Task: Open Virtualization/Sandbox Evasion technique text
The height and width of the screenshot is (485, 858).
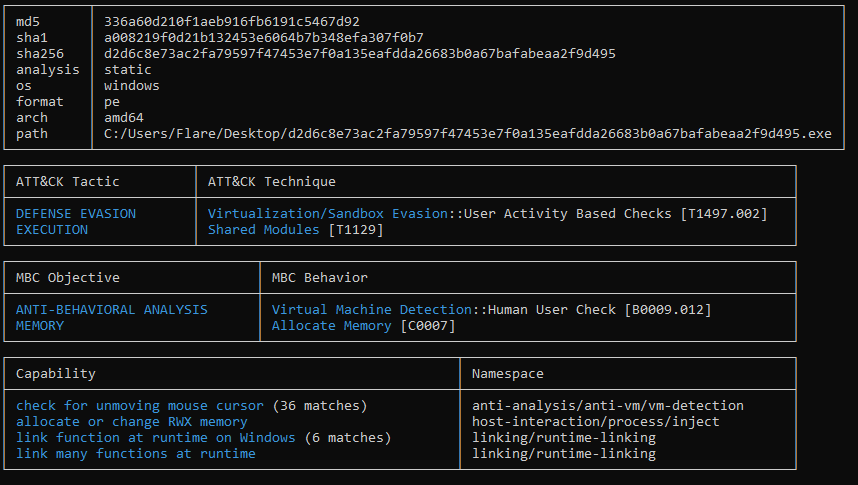Action: point(328,213)
